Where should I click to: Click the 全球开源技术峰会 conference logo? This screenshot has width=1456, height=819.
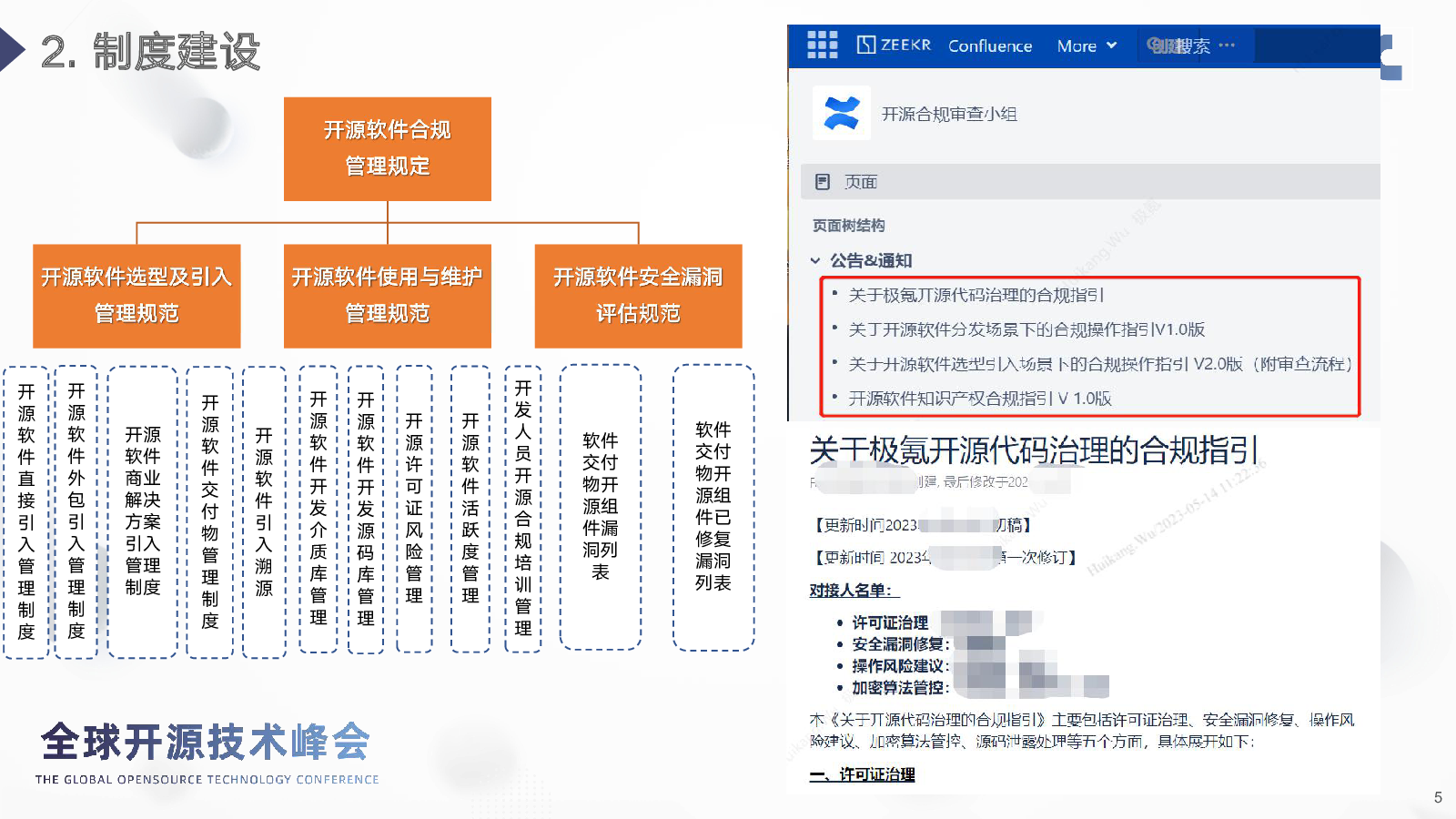pyautogui.click(x=207, y=753)
